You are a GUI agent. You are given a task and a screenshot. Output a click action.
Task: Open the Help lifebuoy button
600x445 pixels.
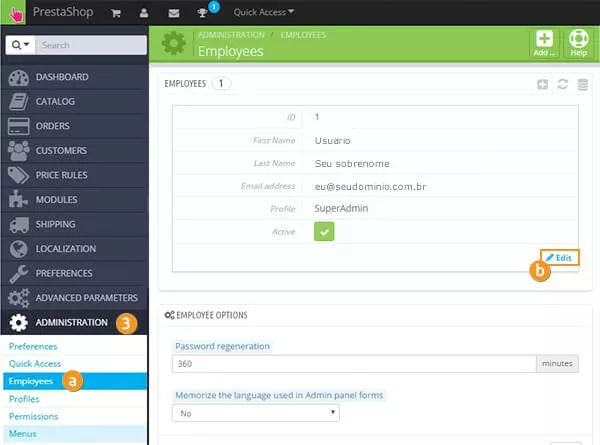pos(579,44)
